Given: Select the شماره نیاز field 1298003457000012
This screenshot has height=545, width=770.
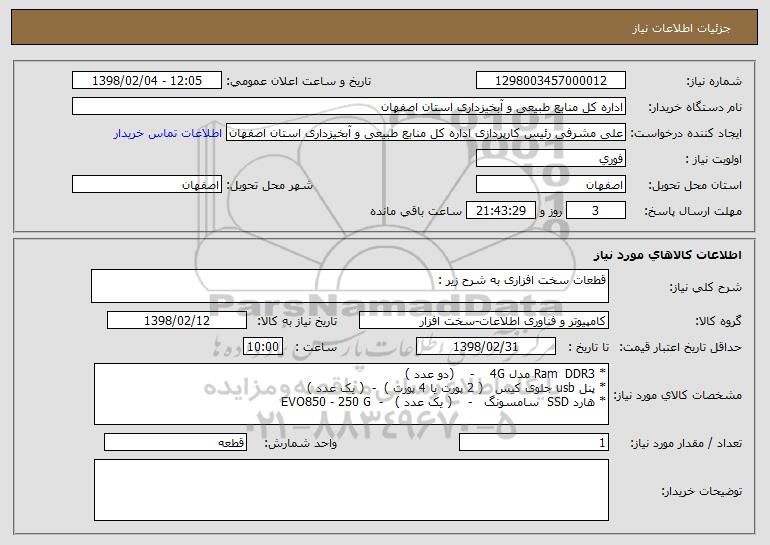Looking at the screenshot, I should coord(550,81).
